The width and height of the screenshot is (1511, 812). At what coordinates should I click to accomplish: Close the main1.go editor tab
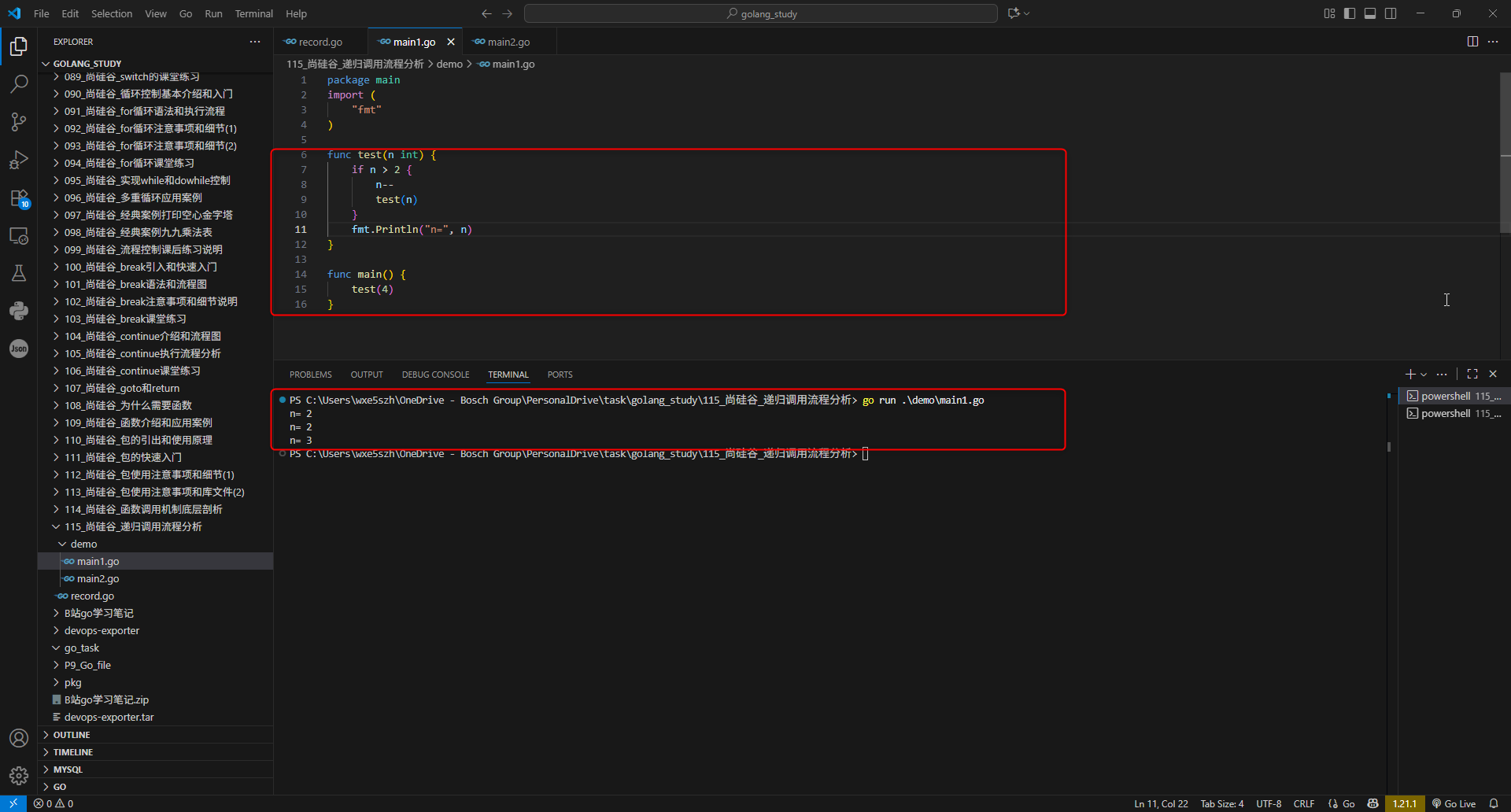[451, 42]
